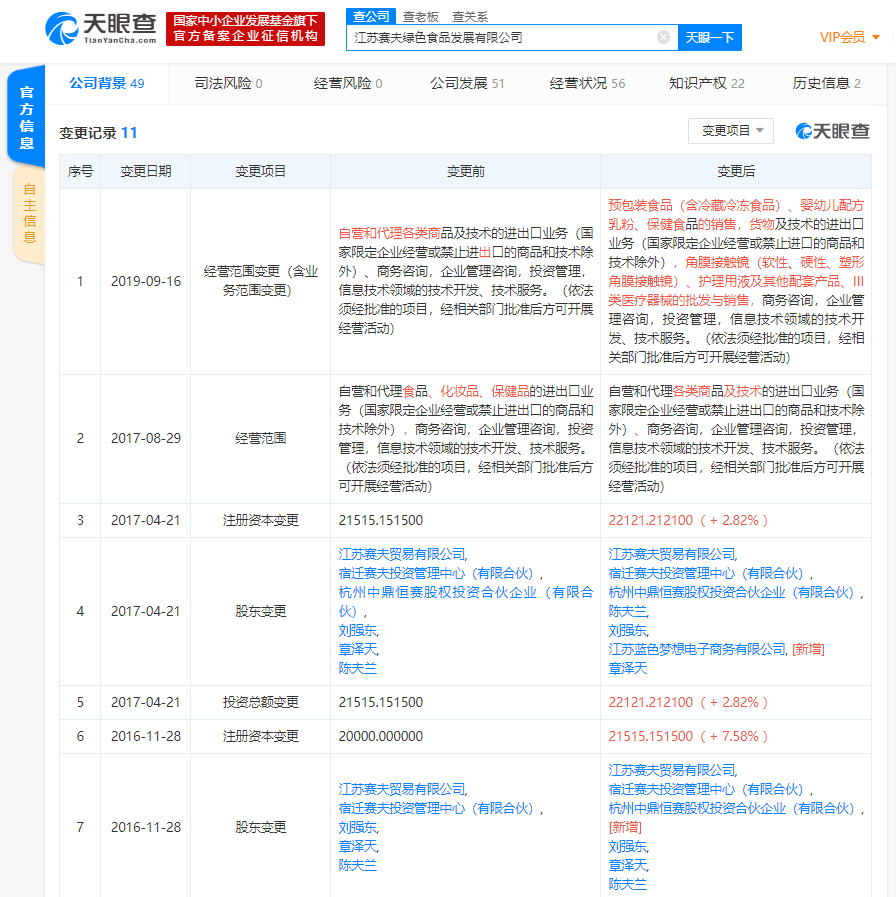The height and width of the screenshot is (897, 896).
Task: Open the 官方信息 side tab
Action: click(26, 117)
